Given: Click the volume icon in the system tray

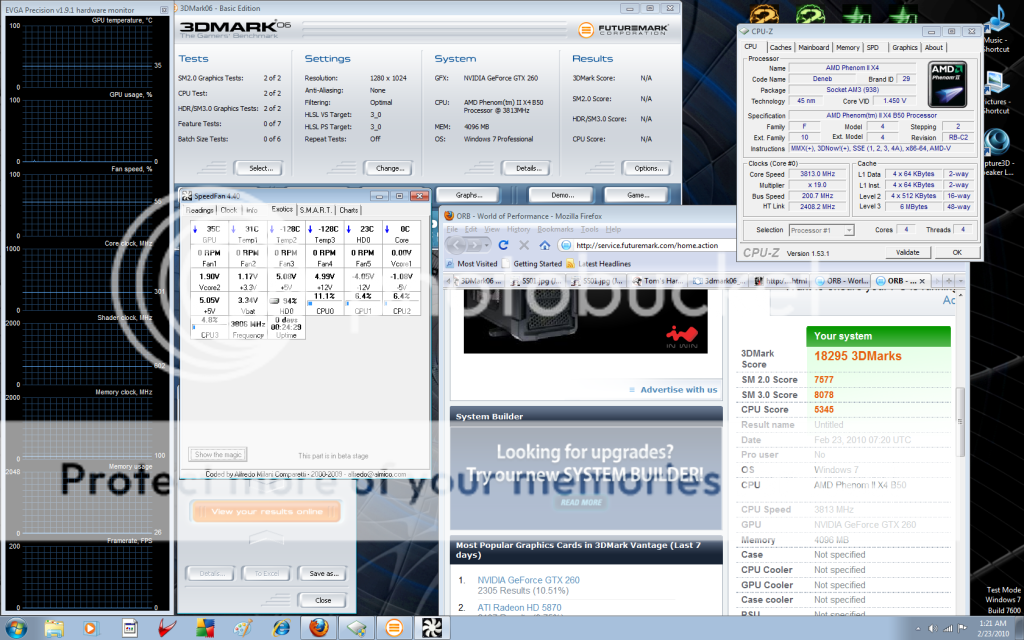Looking at the screenshot, I should 933,628.
